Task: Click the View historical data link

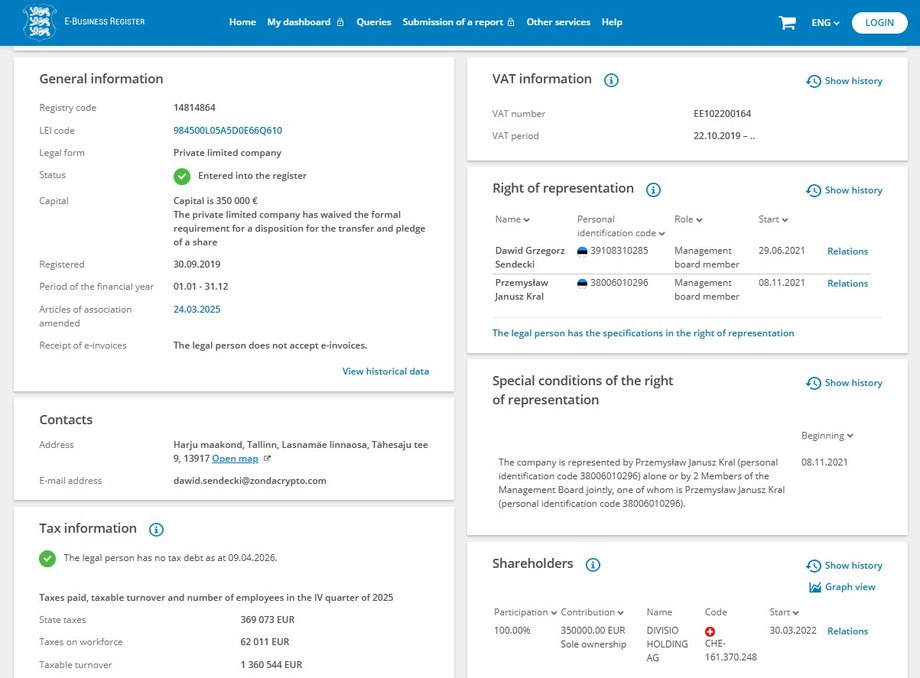Action: pyautogui.click(x=385, y=371)
